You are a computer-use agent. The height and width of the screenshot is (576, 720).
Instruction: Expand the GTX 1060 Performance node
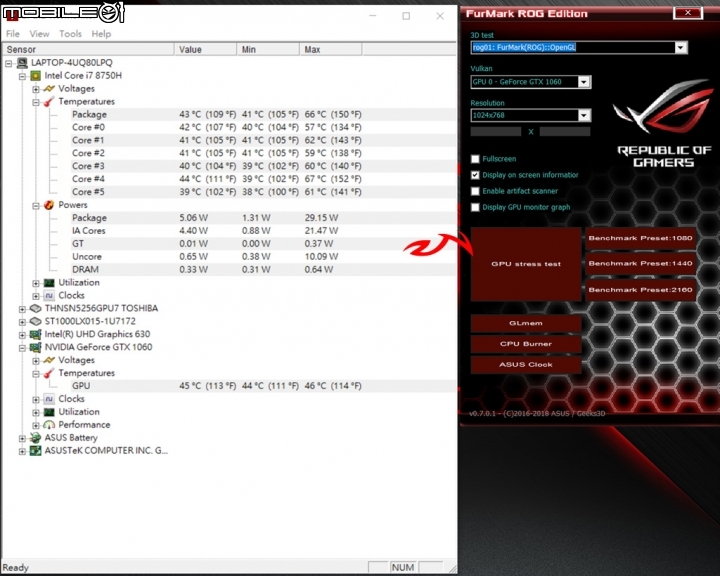36,425
